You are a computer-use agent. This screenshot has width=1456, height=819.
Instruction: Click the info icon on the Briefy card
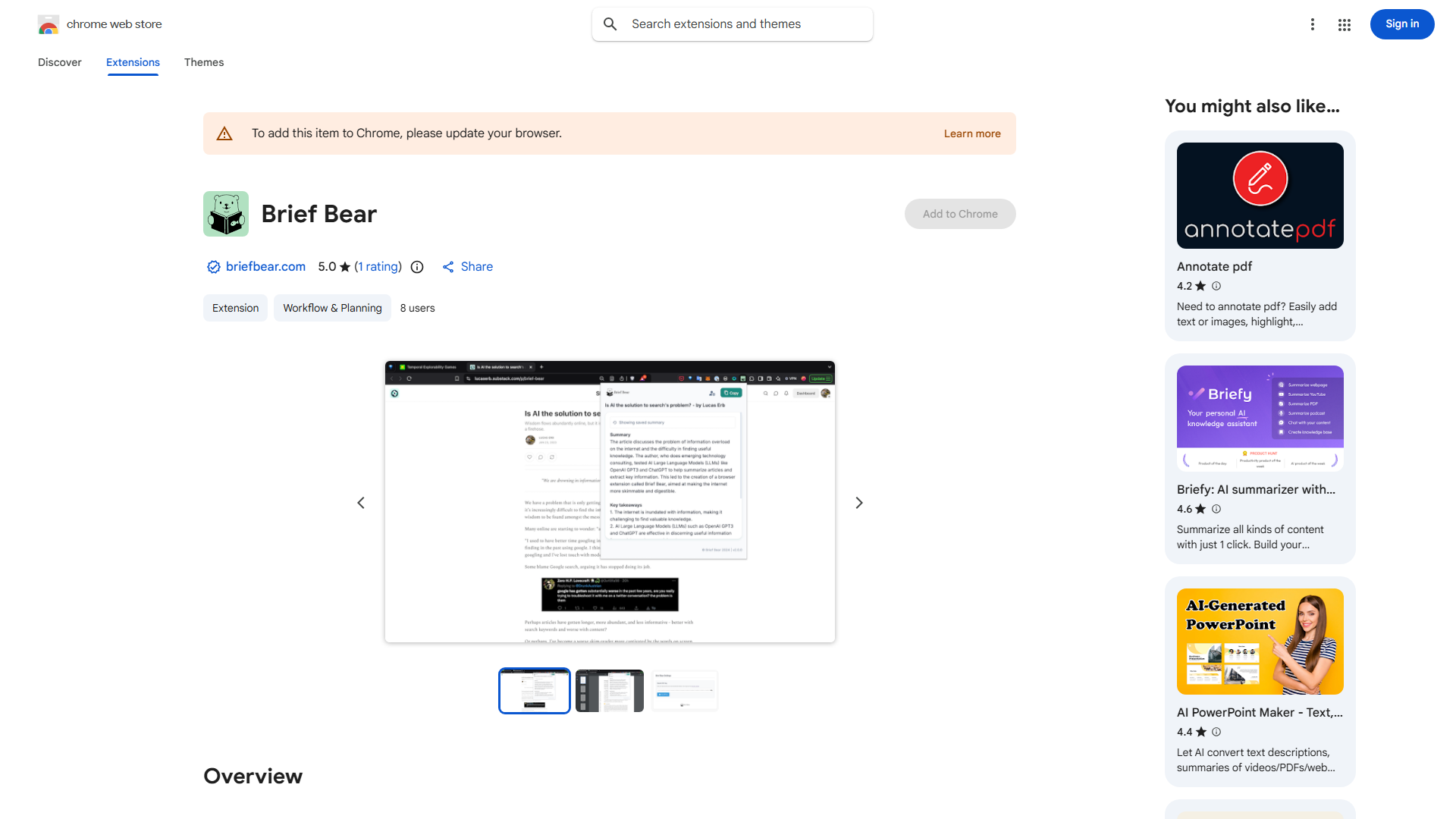[1216, 509]
